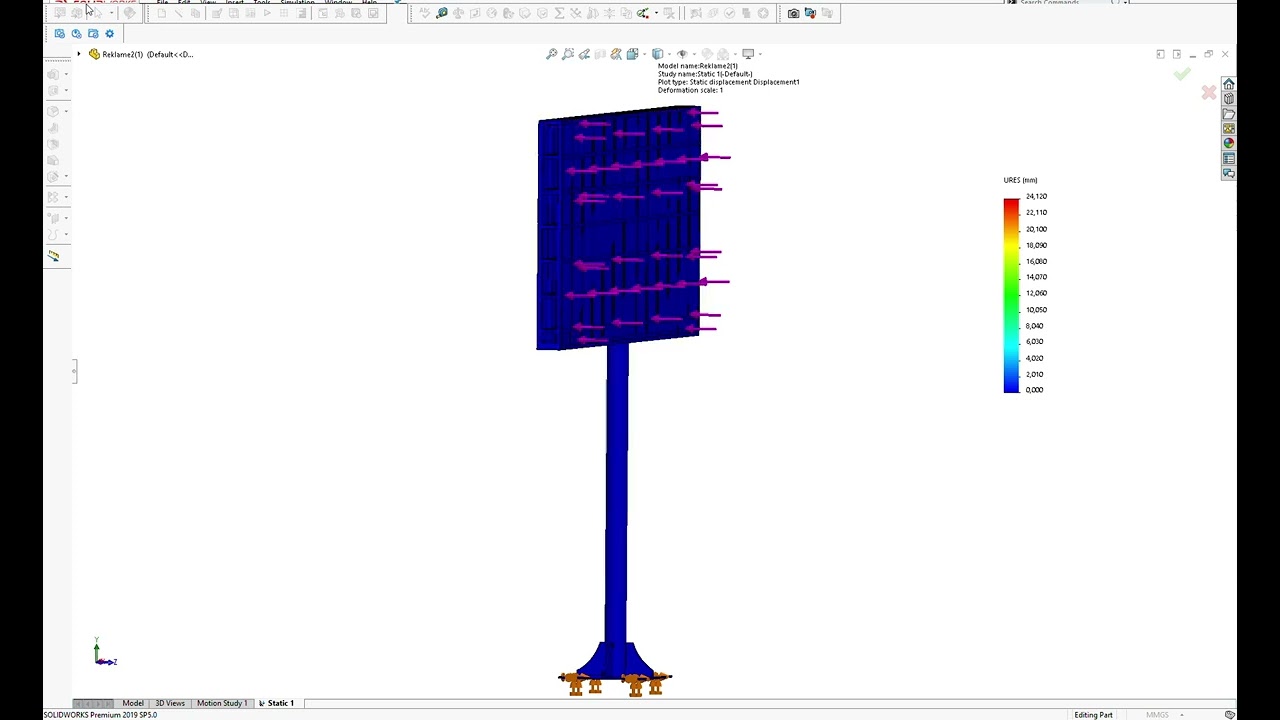The height and width of the screenshot is (720, 1280).
Task: Click the Zoom to Area icon
Action: (x=568, y=54)
